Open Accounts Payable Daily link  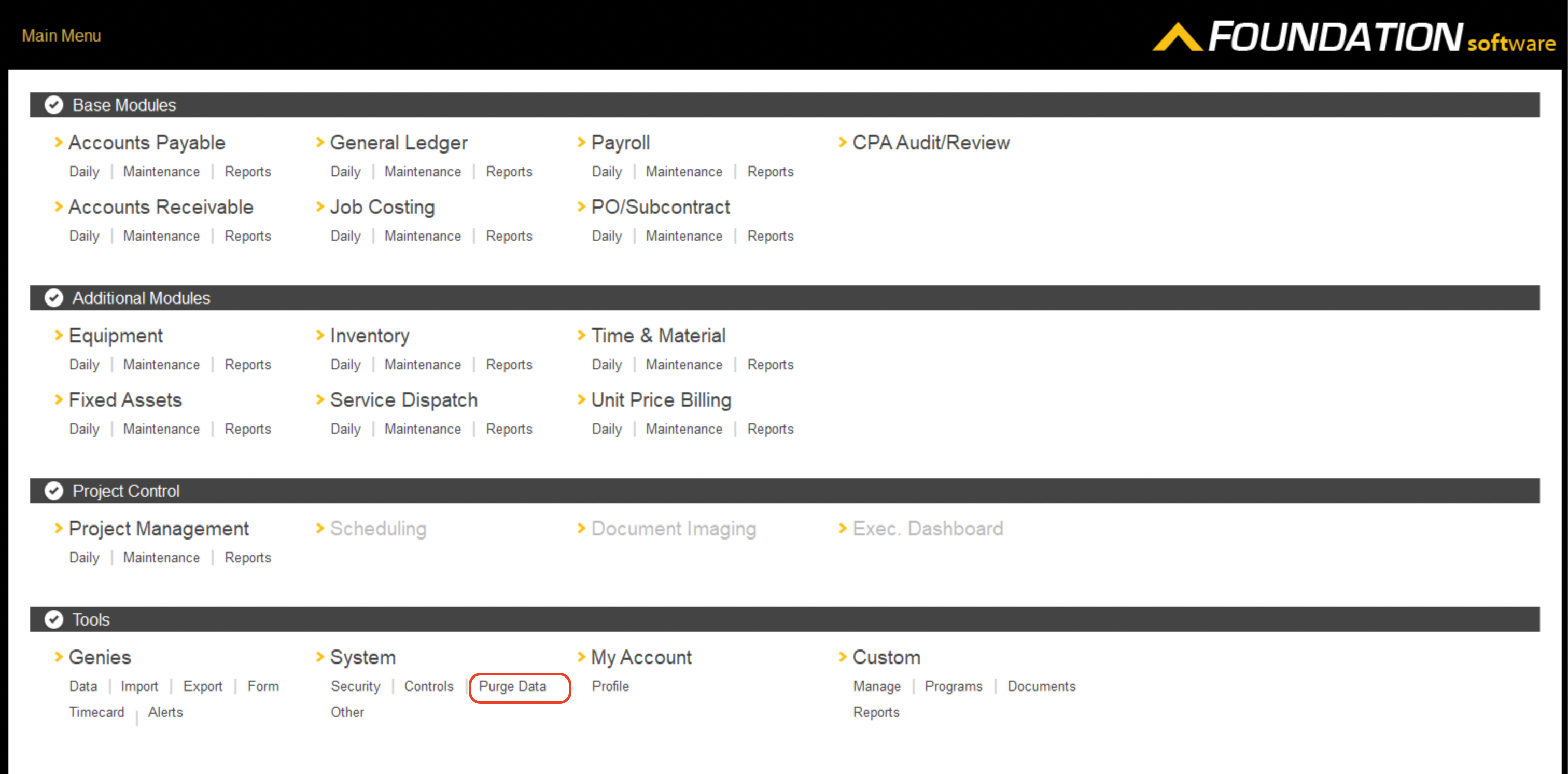[84, 172]
